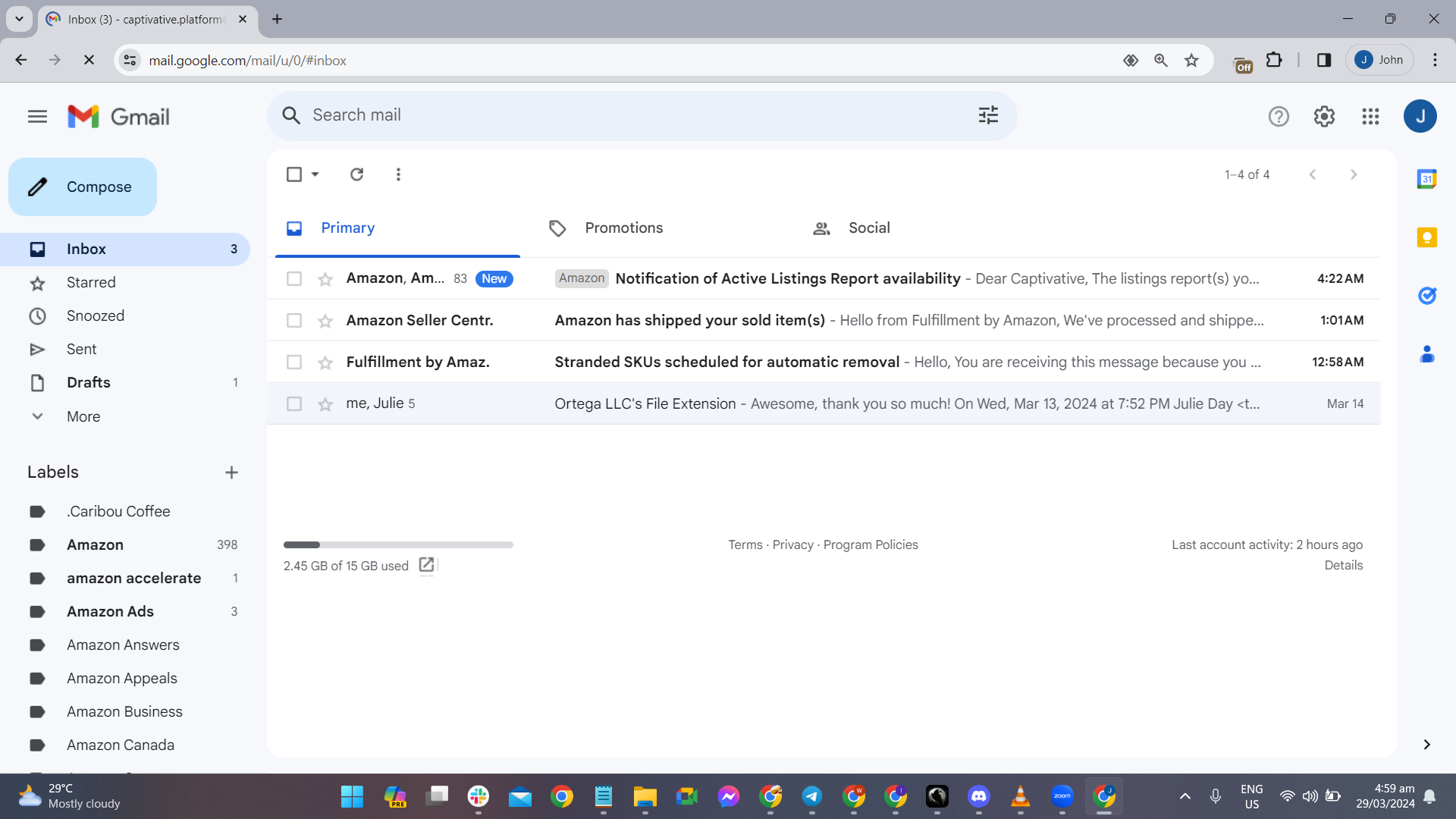This screenshot has height=819, width=1456.
Task: Star the Amazon has shipped email
Action: pos(325,321)
